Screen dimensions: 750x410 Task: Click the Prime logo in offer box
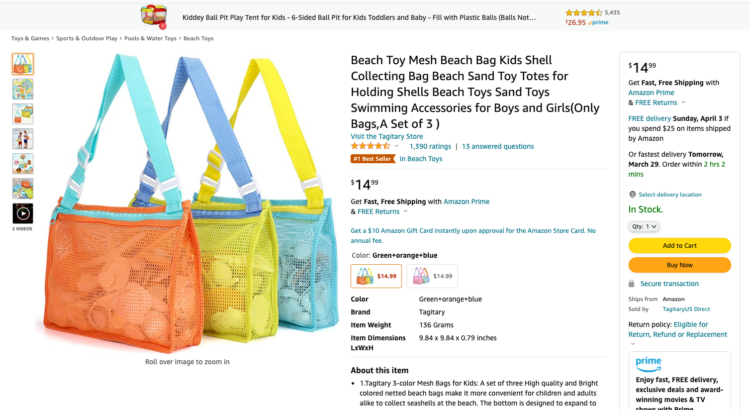(x=647, y=361)
